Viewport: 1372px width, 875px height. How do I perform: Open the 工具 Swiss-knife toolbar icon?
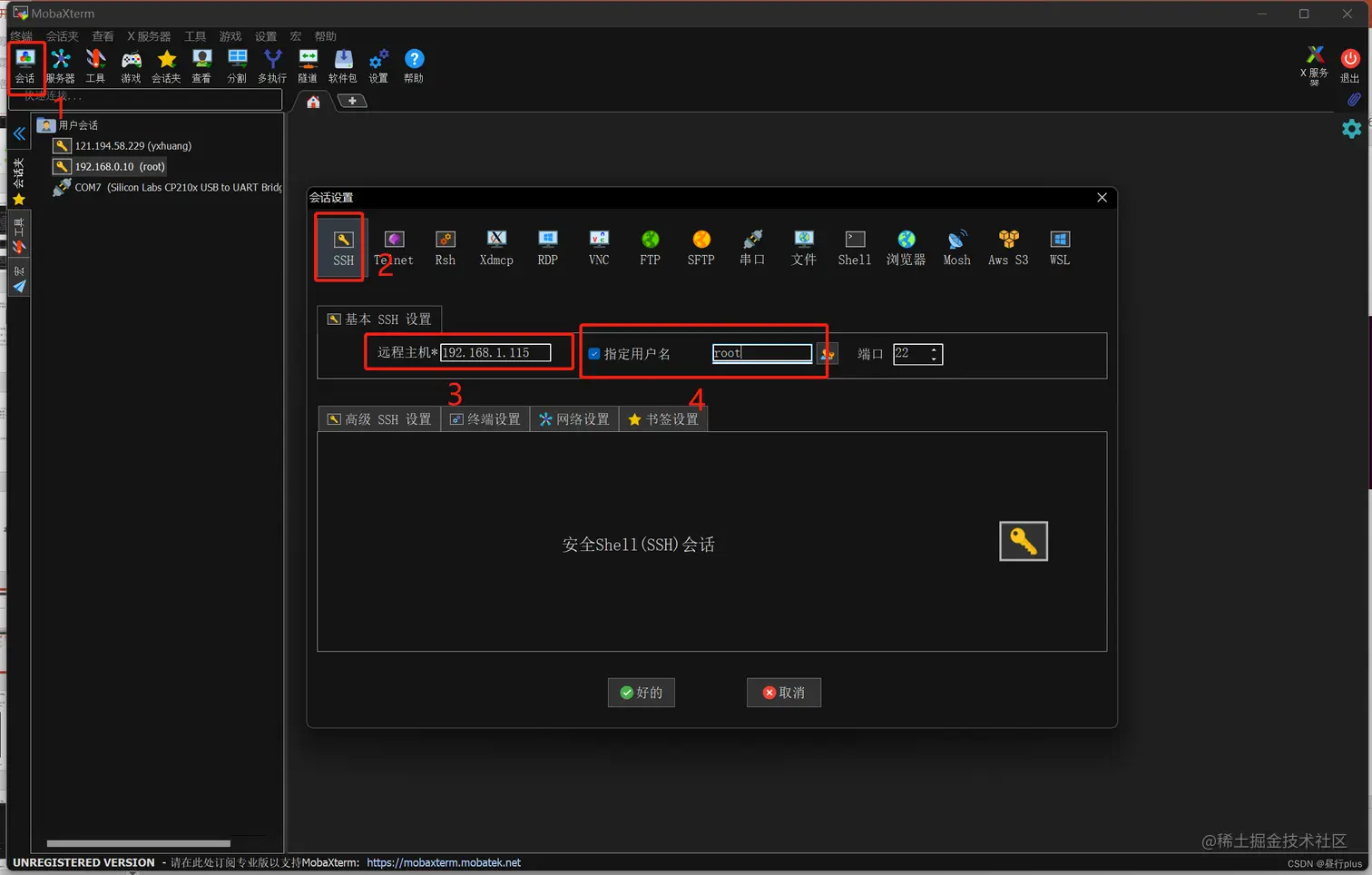coord(95,65)
